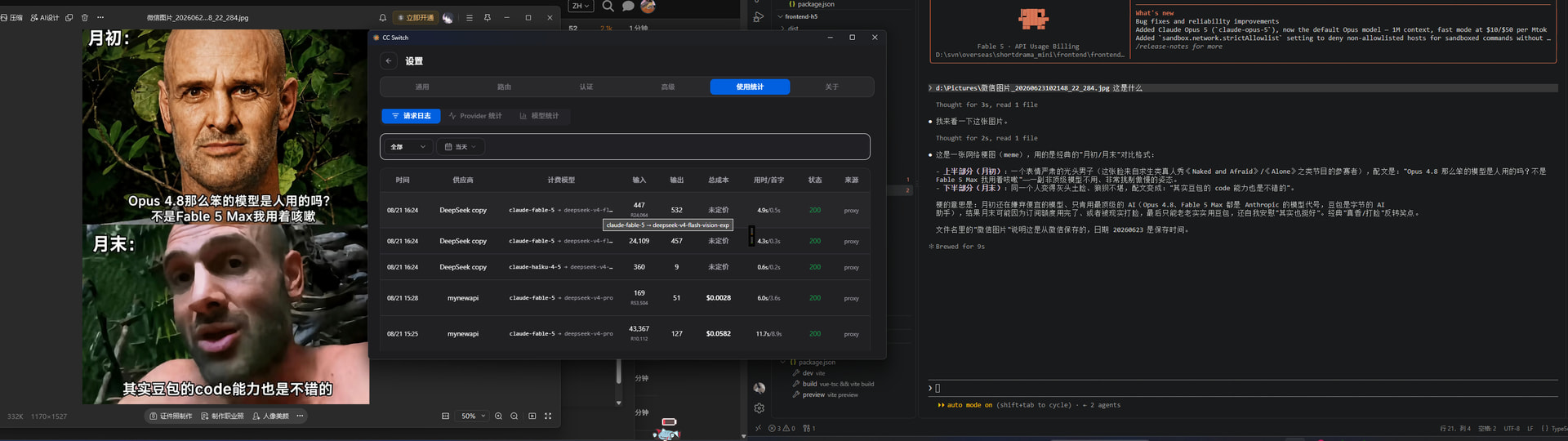Click 制作职业照 professional photo tool
1568x441 pixels.
222,416
